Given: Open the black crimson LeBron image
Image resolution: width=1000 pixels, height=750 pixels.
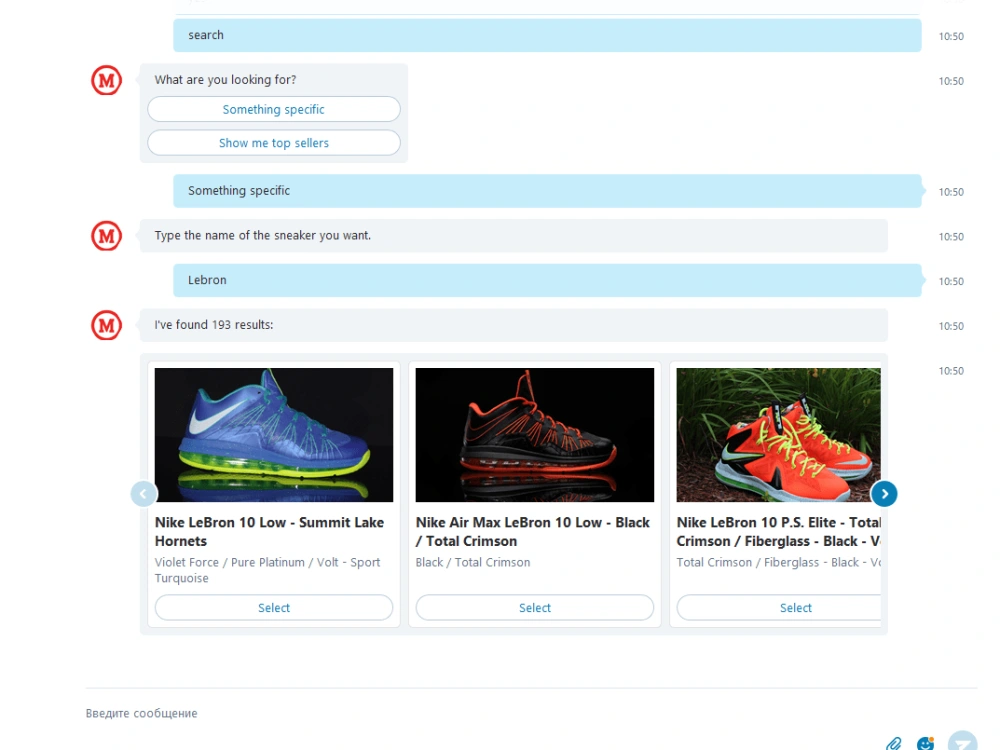Looking at the screenshot, I should (x=534, y=435).
